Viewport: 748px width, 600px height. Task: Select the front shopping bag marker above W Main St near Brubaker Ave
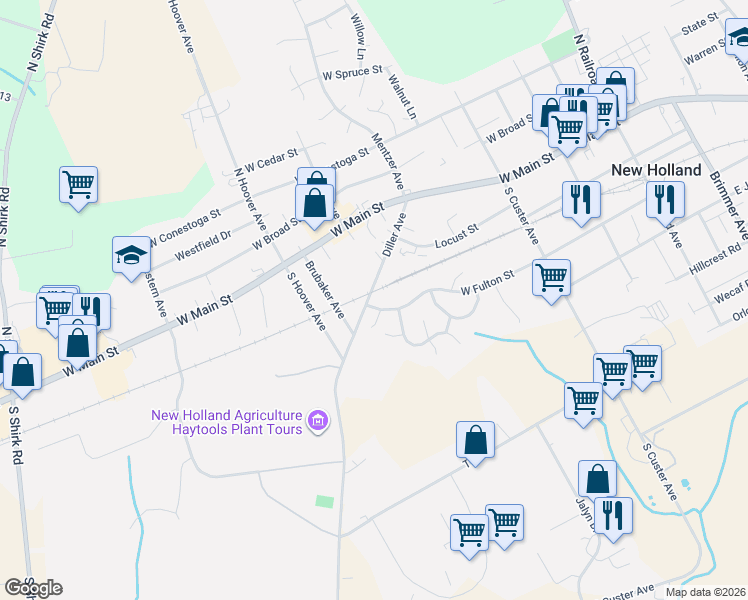pos(314,206)
